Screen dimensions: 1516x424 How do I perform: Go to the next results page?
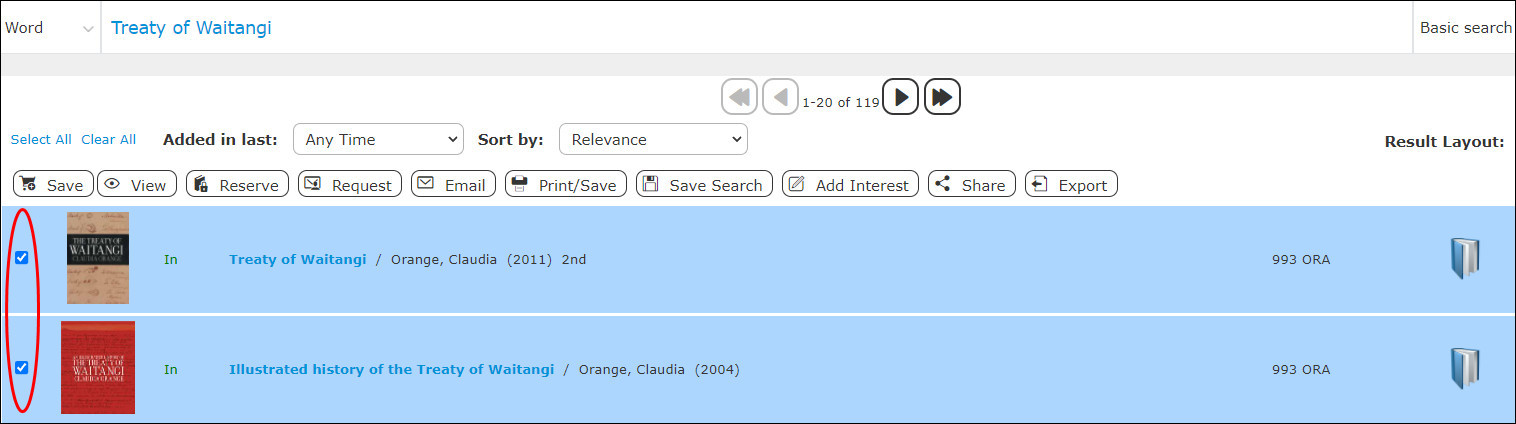pyautogui.click(x=900, y=97)
